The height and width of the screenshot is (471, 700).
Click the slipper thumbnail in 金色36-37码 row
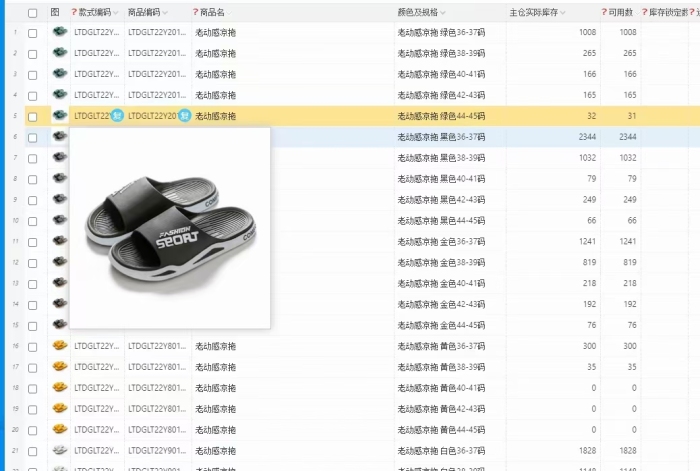pos(59,241)
